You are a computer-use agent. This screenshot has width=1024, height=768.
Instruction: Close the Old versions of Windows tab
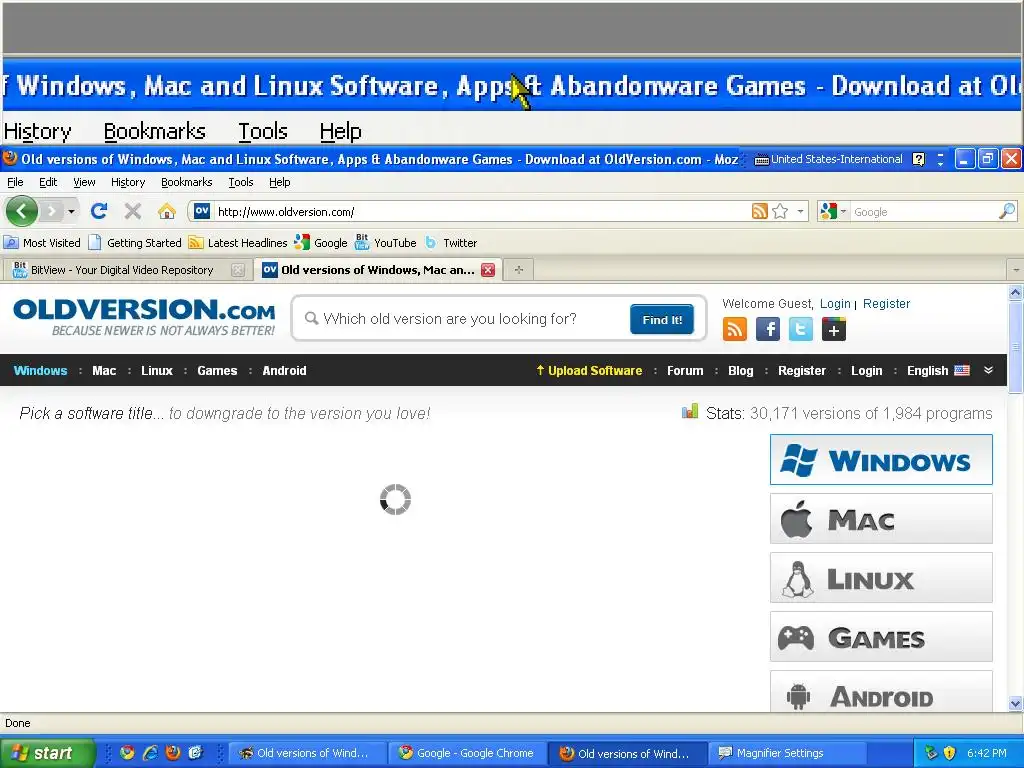pos(488,270)
